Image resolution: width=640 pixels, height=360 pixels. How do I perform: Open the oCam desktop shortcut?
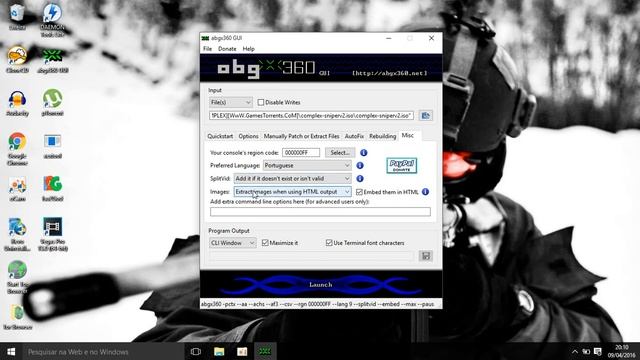17,189
